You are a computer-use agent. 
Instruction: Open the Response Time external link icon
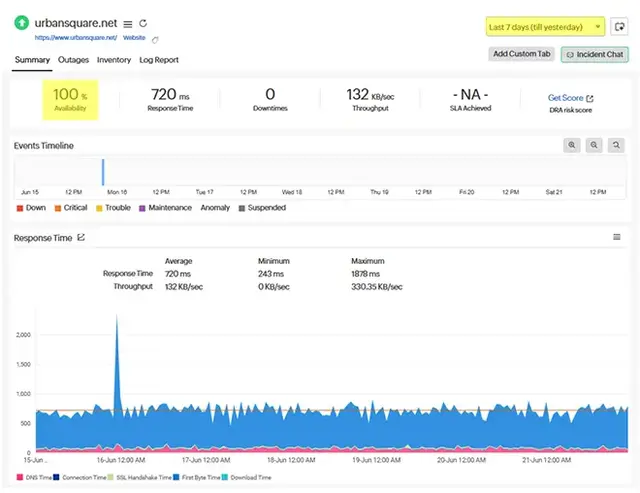pyautogui.click(x=81, y=237)
